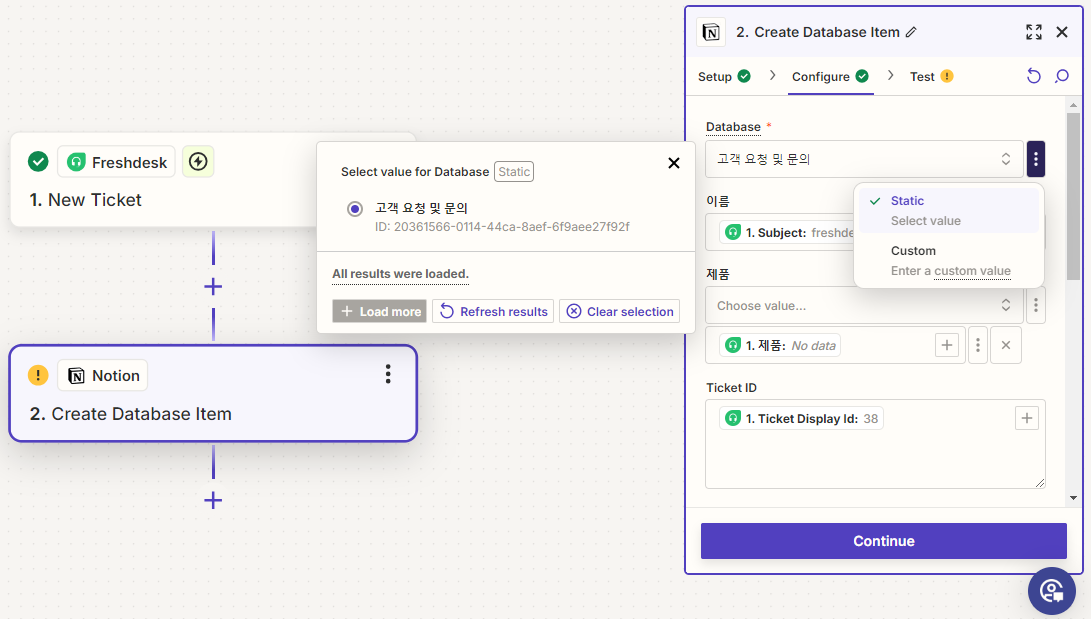This screenshot has width=1091, height=619.
Task: Close the Create Database Item panel
Action: click(x=1062, y=32)
